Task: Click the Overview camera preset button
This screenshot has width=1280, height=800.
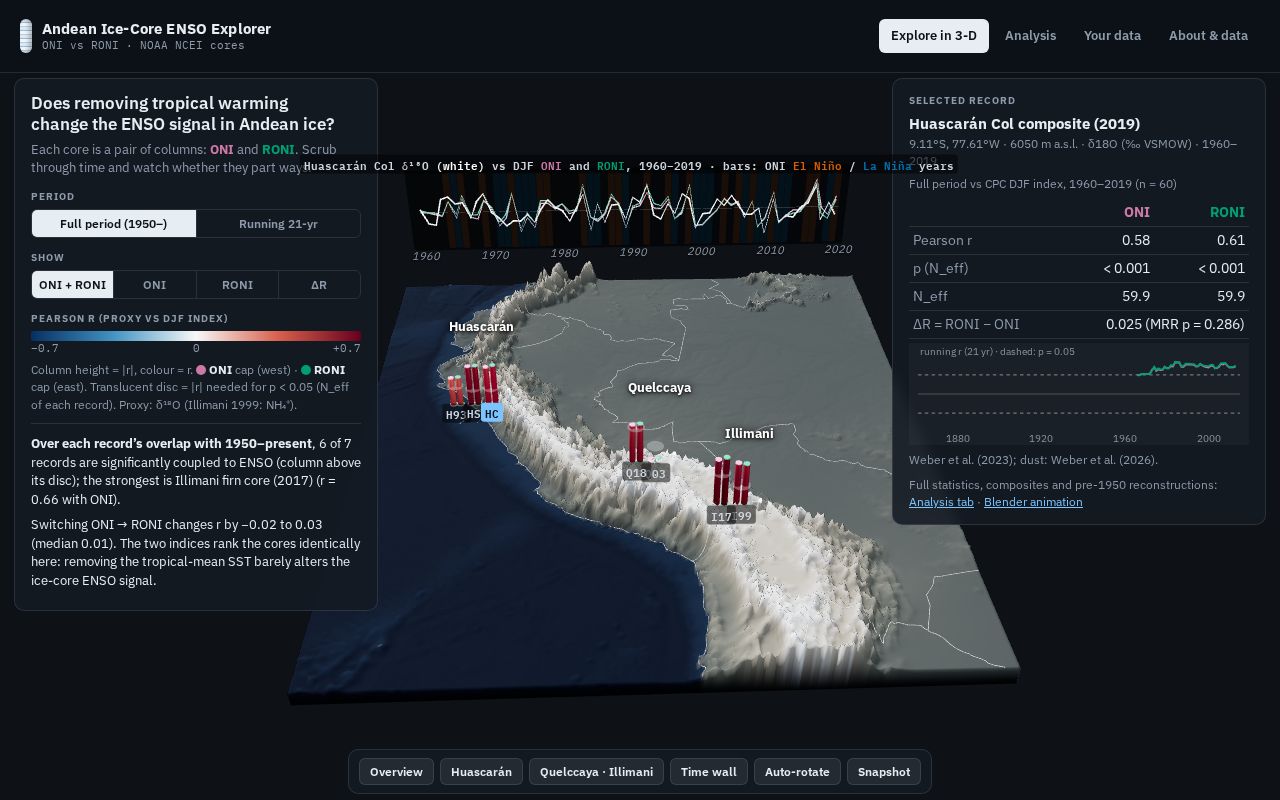Action: [x=397, y=772]
